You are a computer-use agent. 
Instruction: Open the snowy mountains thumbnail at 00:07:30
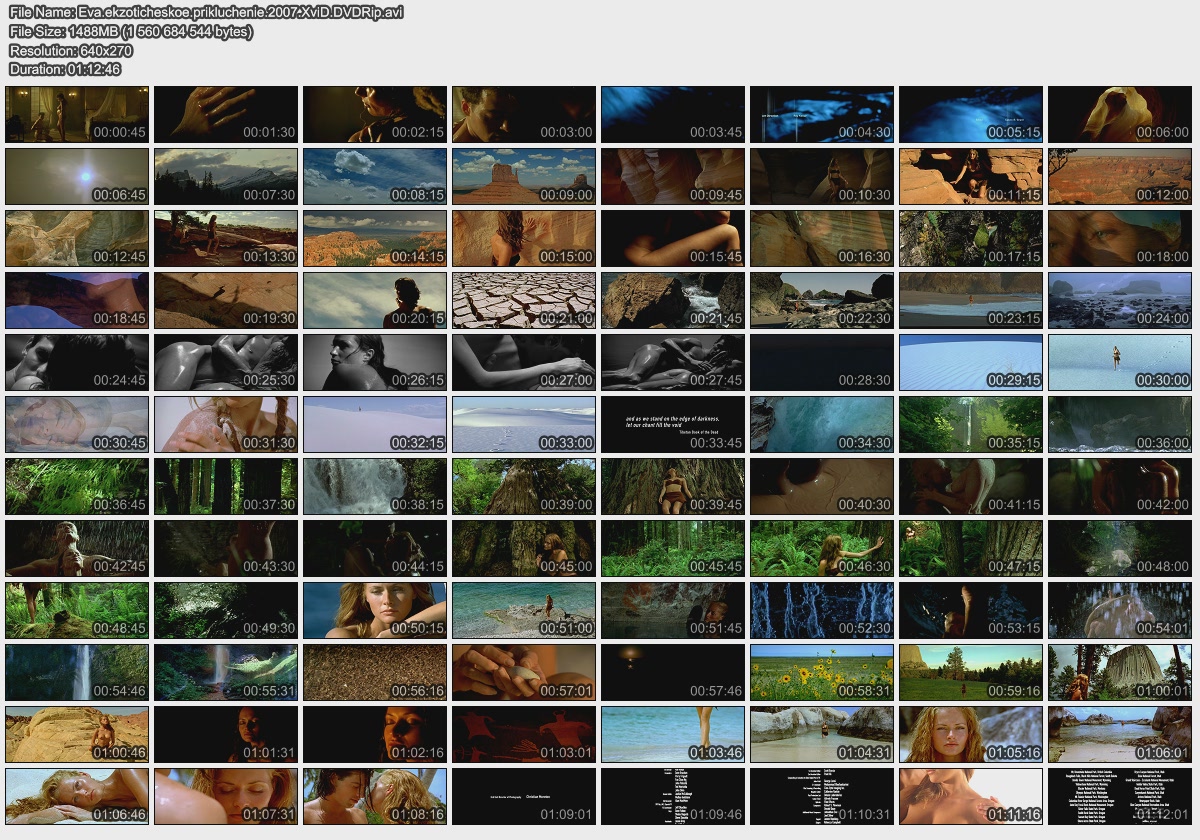click(x=226, y=176)
